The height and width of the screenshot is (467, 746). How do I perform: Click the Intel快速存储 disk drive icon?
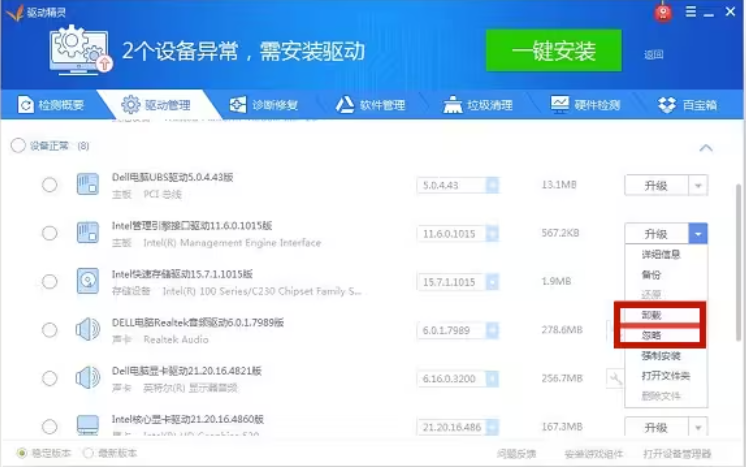point(88,281)
